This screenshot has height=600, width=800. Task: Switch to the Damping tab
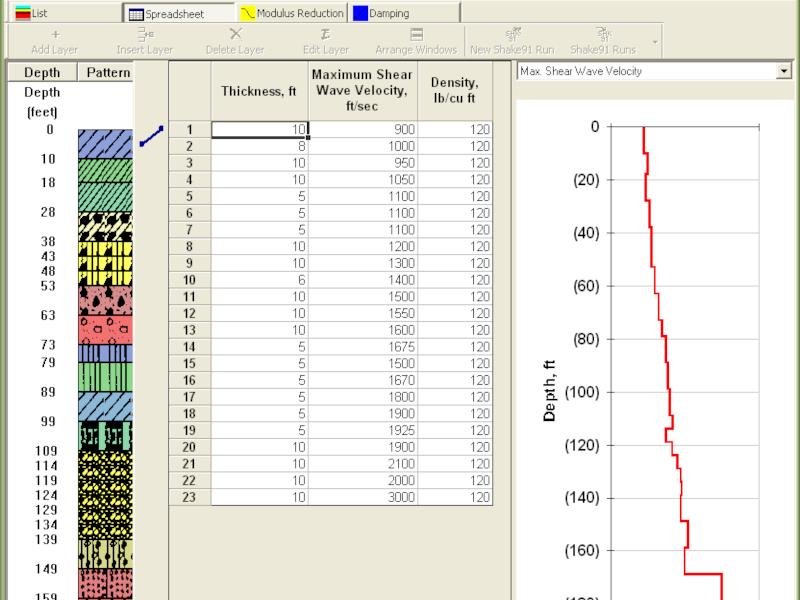point(405,13)
